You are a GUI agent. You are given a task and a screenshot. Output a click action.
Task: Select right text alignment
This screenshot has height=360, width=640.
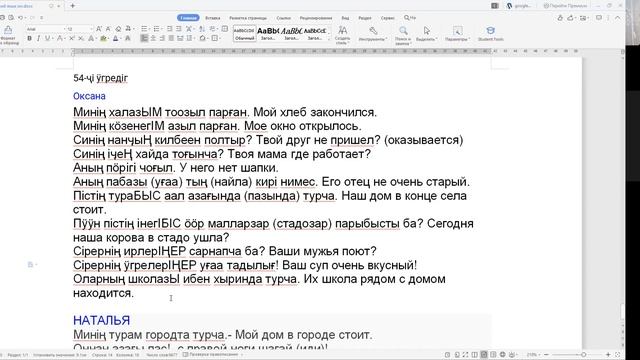pos(162,38)
